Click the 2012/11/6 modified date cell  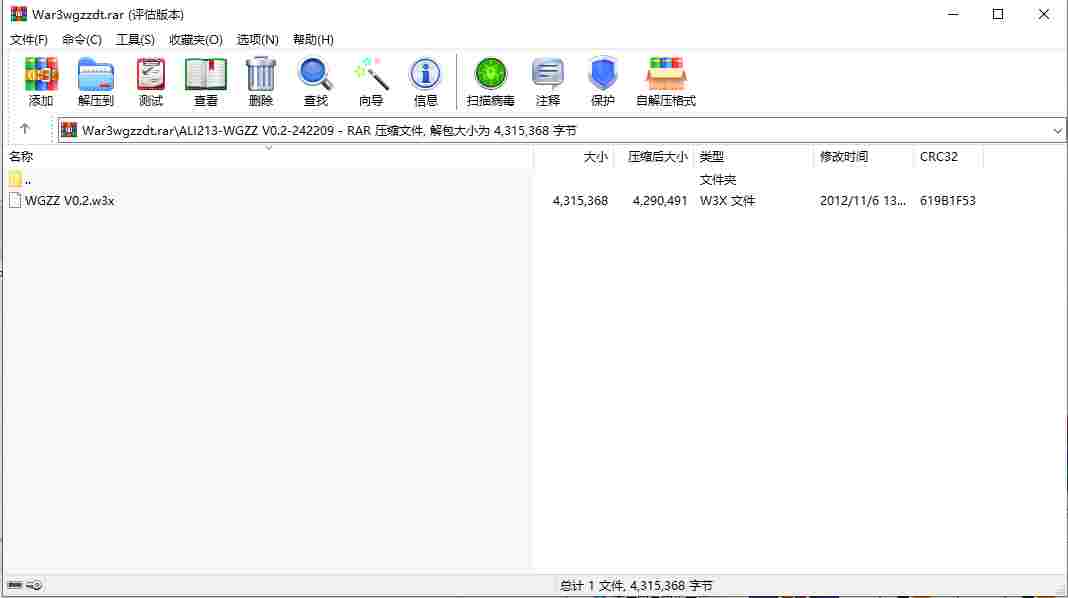pyautogui.click(x=862, y=201)
